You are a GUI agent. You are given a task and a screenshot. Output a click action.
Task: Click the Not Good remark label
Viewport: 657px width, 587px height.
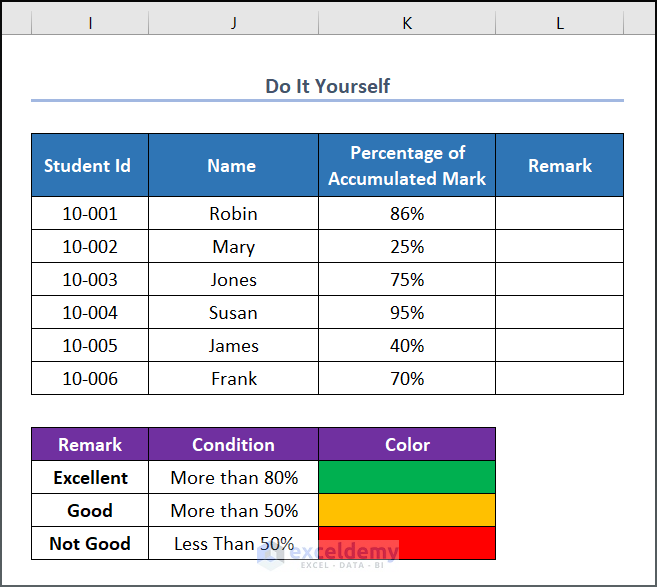(89, 543)
